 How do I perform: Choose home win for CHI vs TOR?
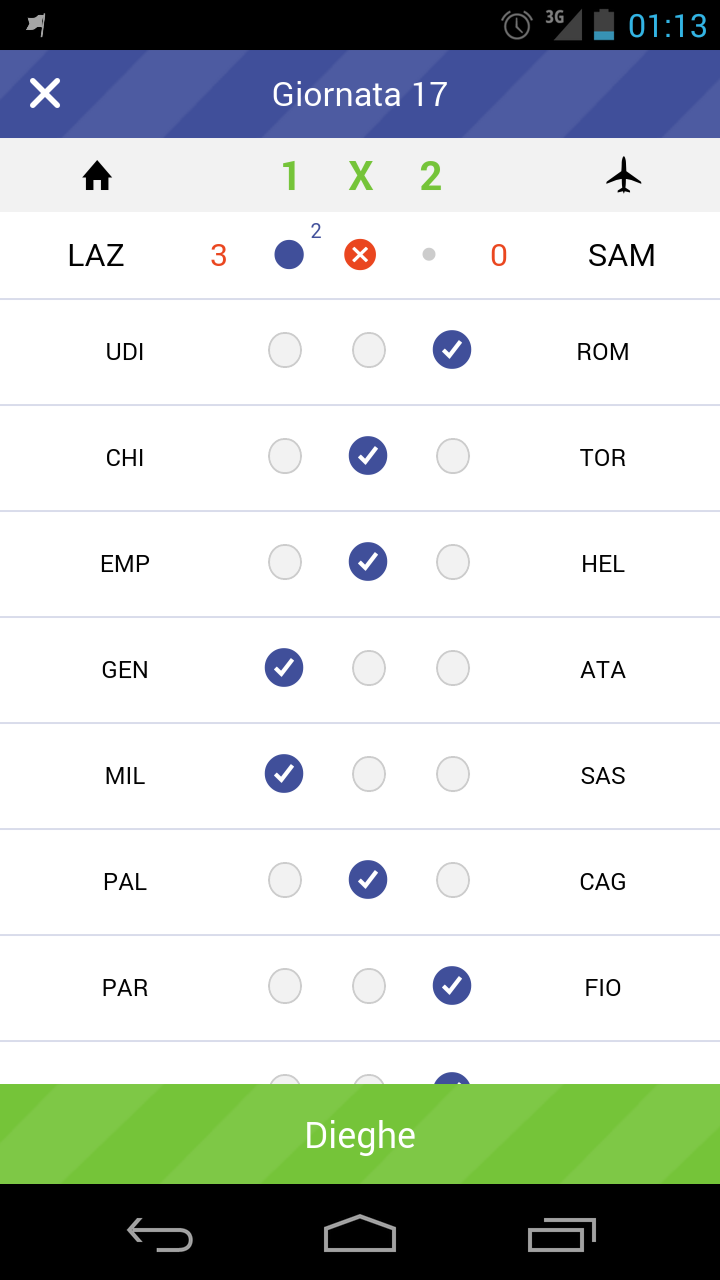pos(285,456)
